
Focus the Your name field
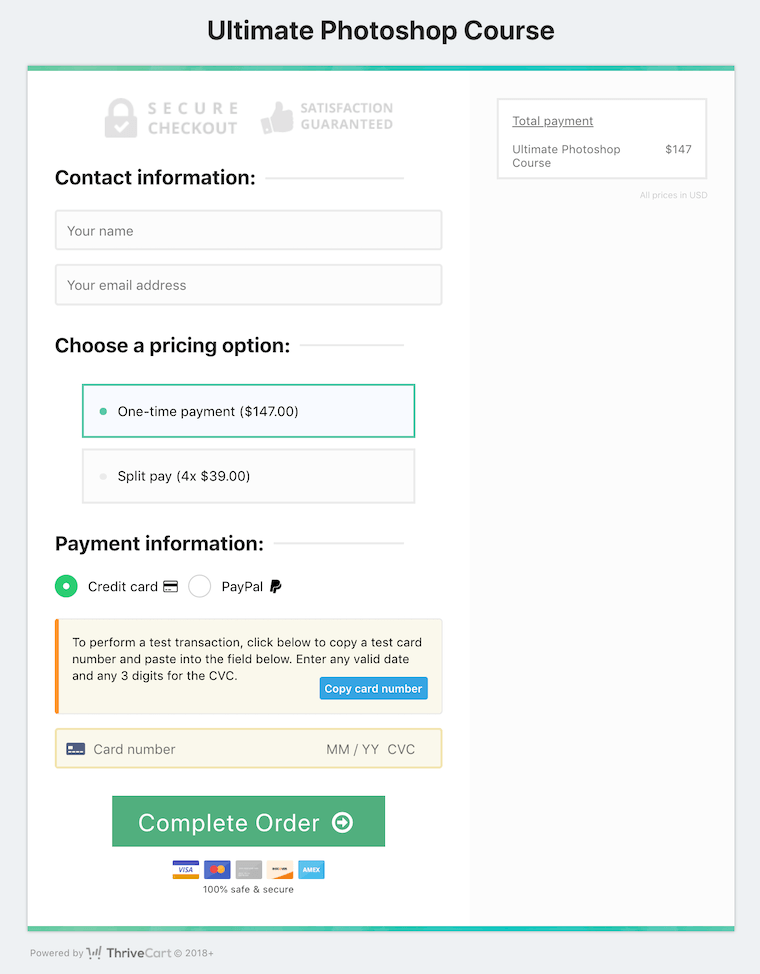tap(249, 230)
